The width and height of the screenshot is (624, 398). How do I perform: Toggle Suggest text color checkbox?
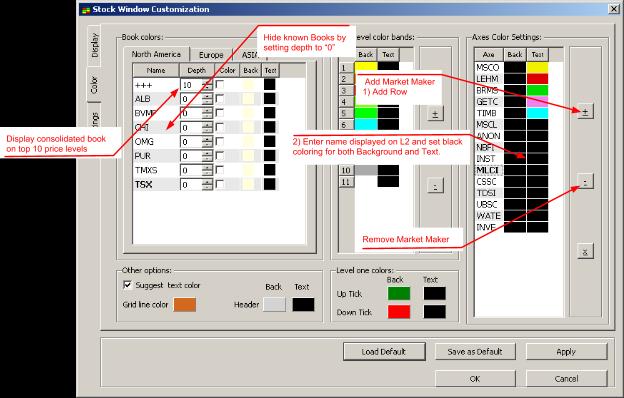(128, 285)
